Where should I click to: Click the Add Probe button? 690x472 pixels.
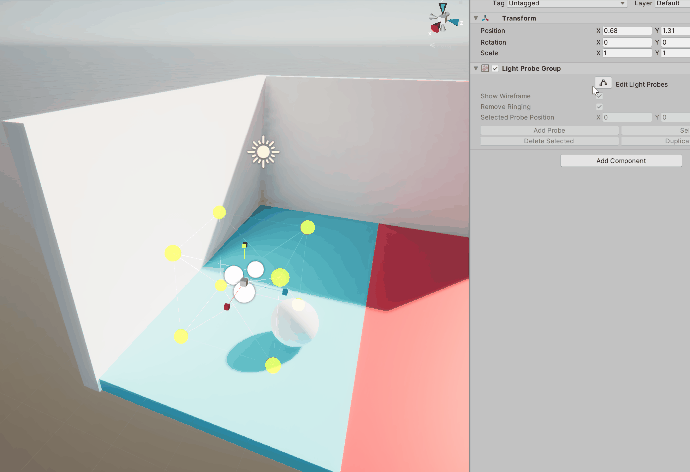pyautogui.click(x=549, y=130)
